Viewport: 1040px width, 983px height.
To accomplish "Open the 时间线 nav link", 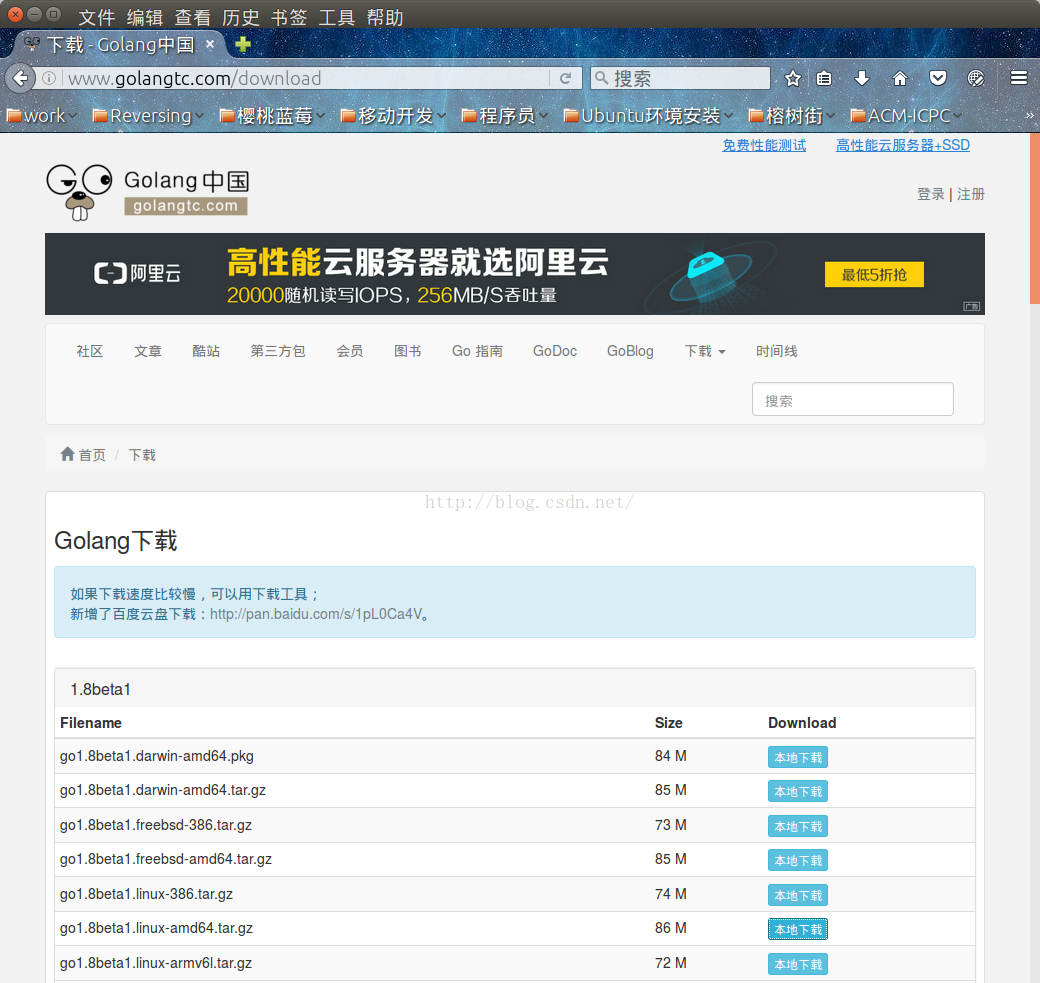I will (x=777, y=351).
